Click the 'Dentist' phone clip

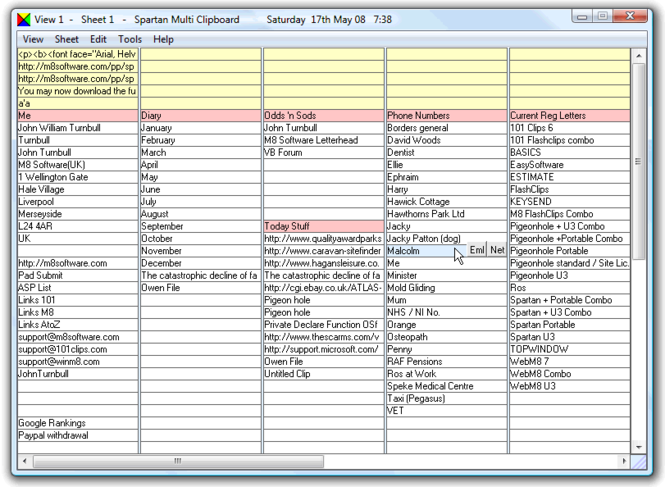point(447,152)
